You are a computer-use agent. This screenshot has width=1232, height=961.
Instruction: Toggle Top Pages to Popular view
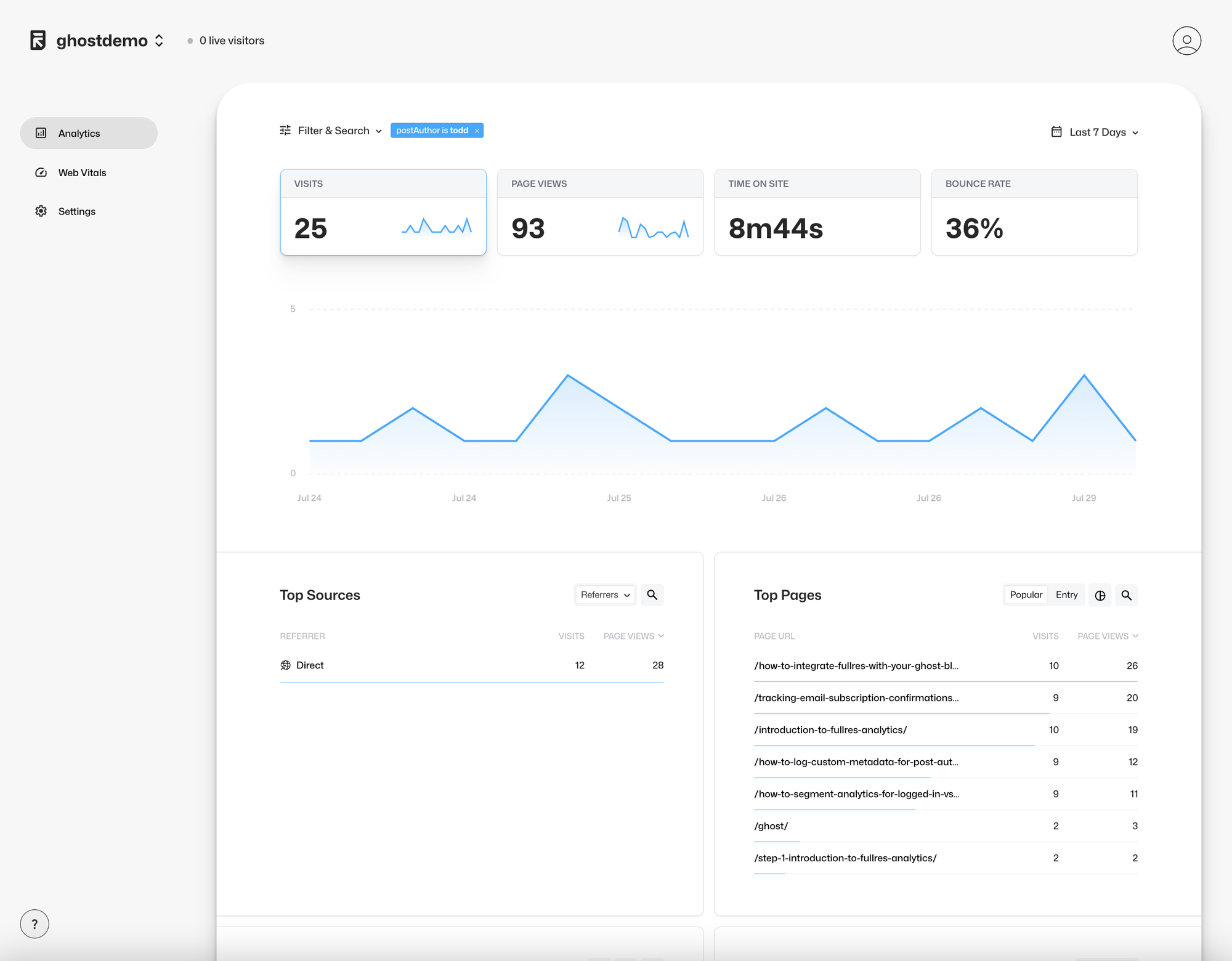[1026, 595]
